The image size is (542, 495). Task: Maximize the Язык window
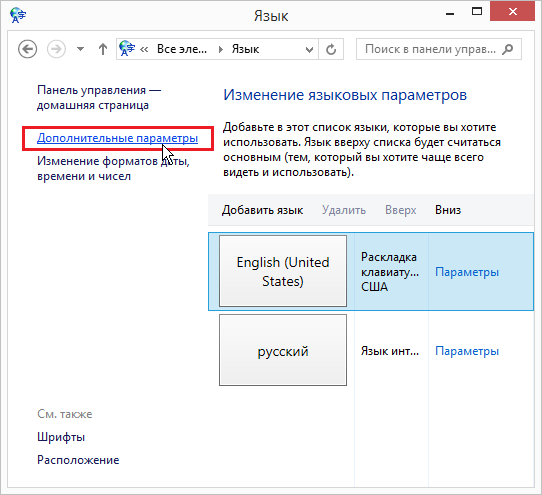tap(477, 12)
